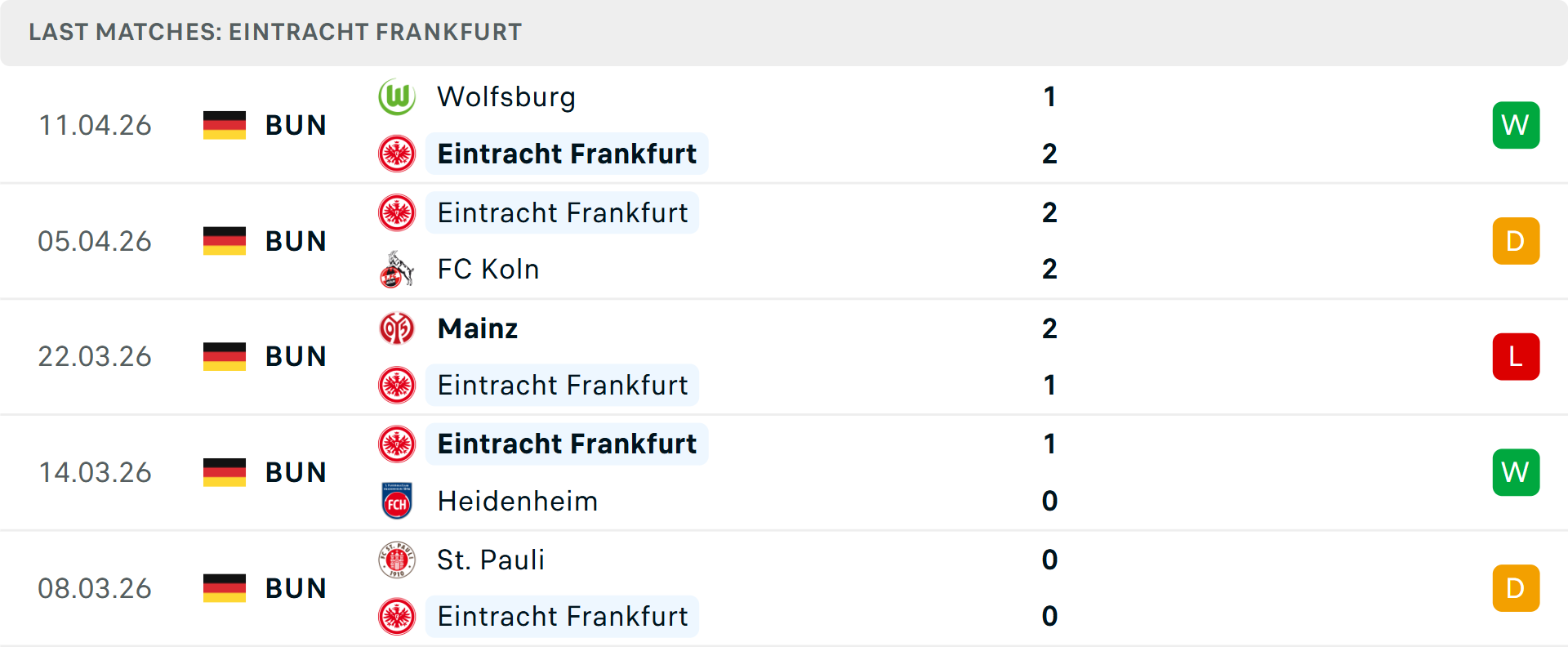Select the red L badge on the Mainz match
Screen dimensions: 1568x647
point(1516,356)
